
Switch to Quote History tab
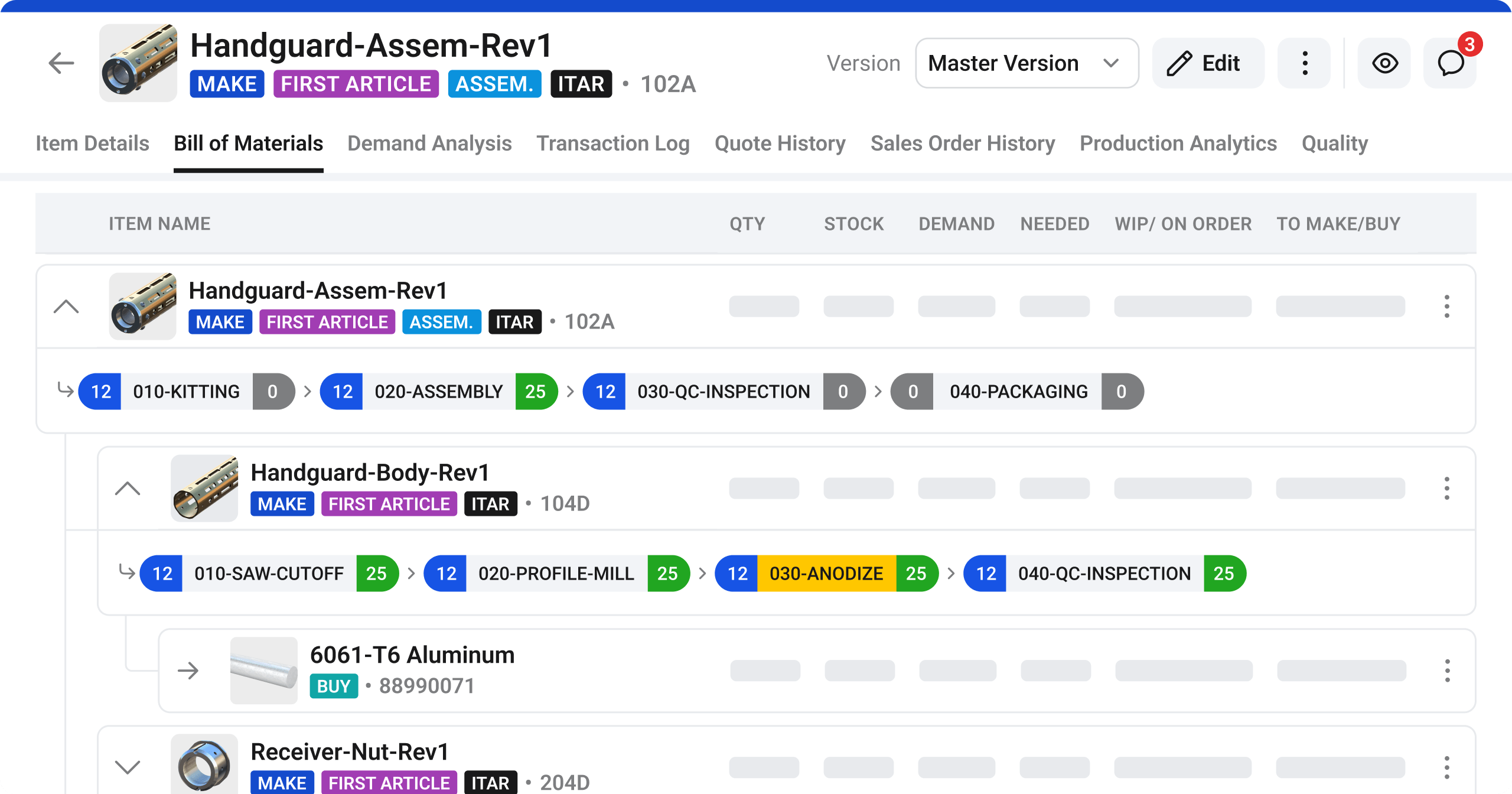point(780,144)
